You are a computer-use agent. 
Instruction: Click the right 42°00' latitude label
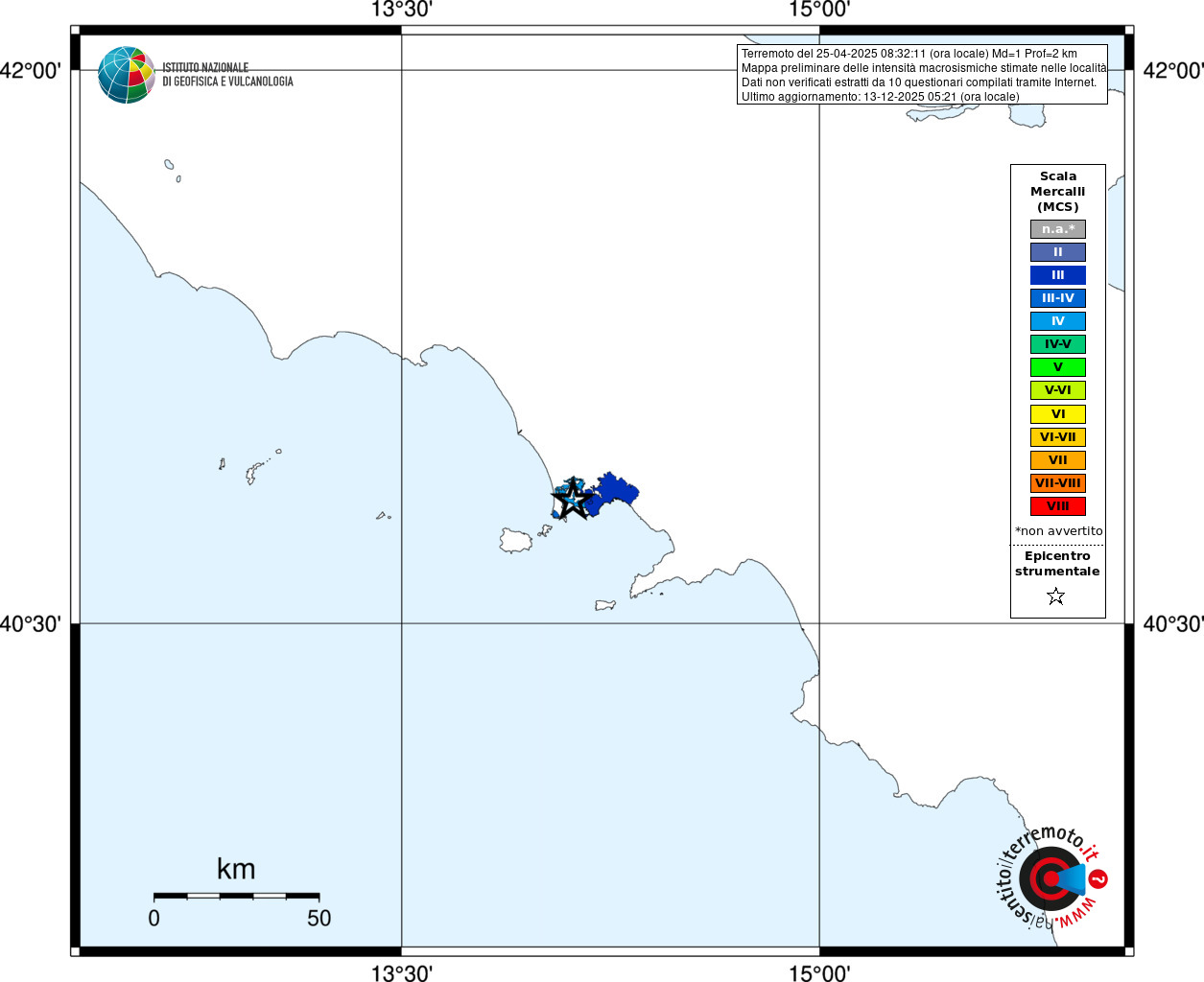pos(1172,70)
